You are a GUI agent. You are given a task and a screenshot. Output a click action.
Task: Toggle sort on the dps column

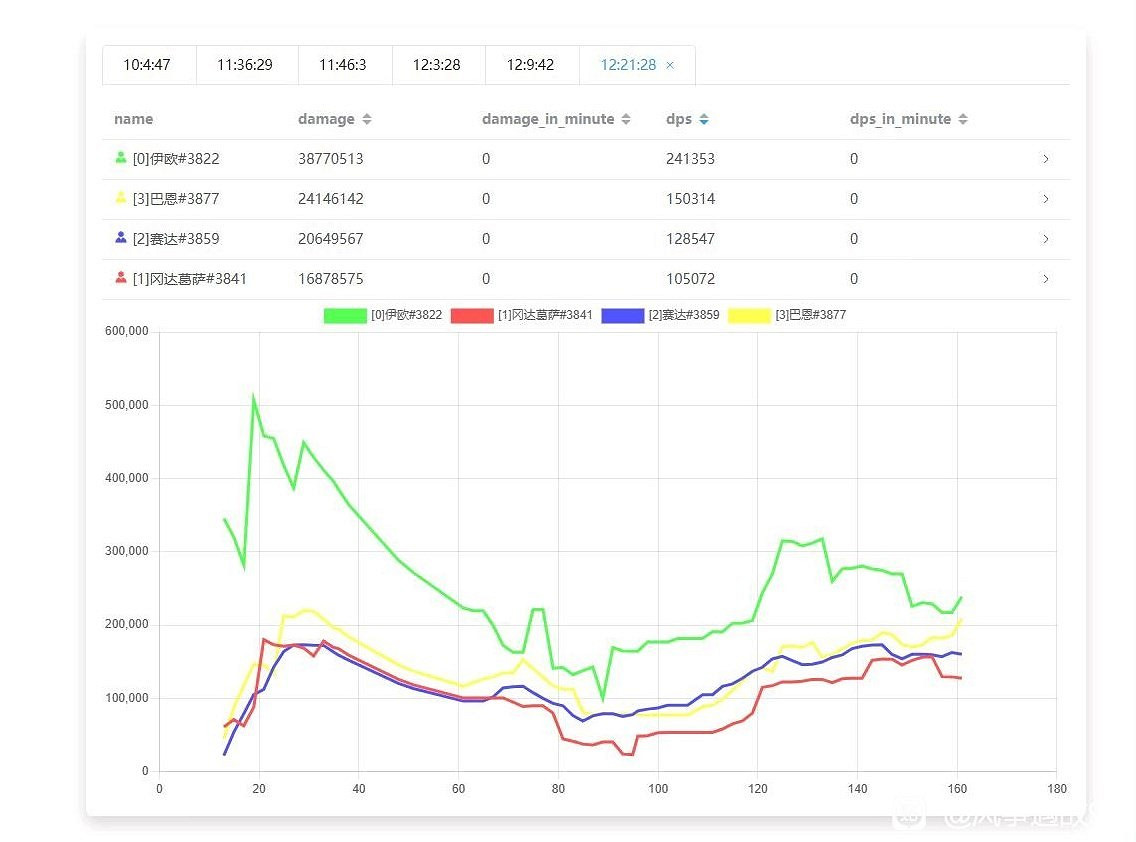(x=704, y=119)
